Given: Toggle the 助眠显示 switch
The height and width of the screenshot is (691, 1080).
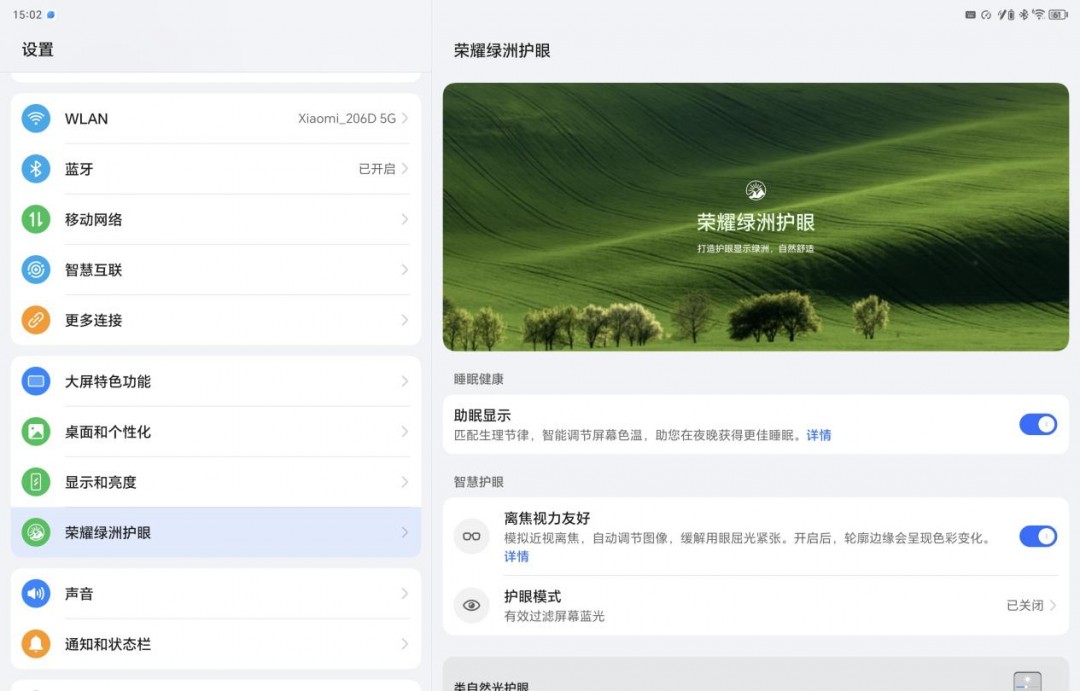Looking at the screenshot, I should (1038, 424).
